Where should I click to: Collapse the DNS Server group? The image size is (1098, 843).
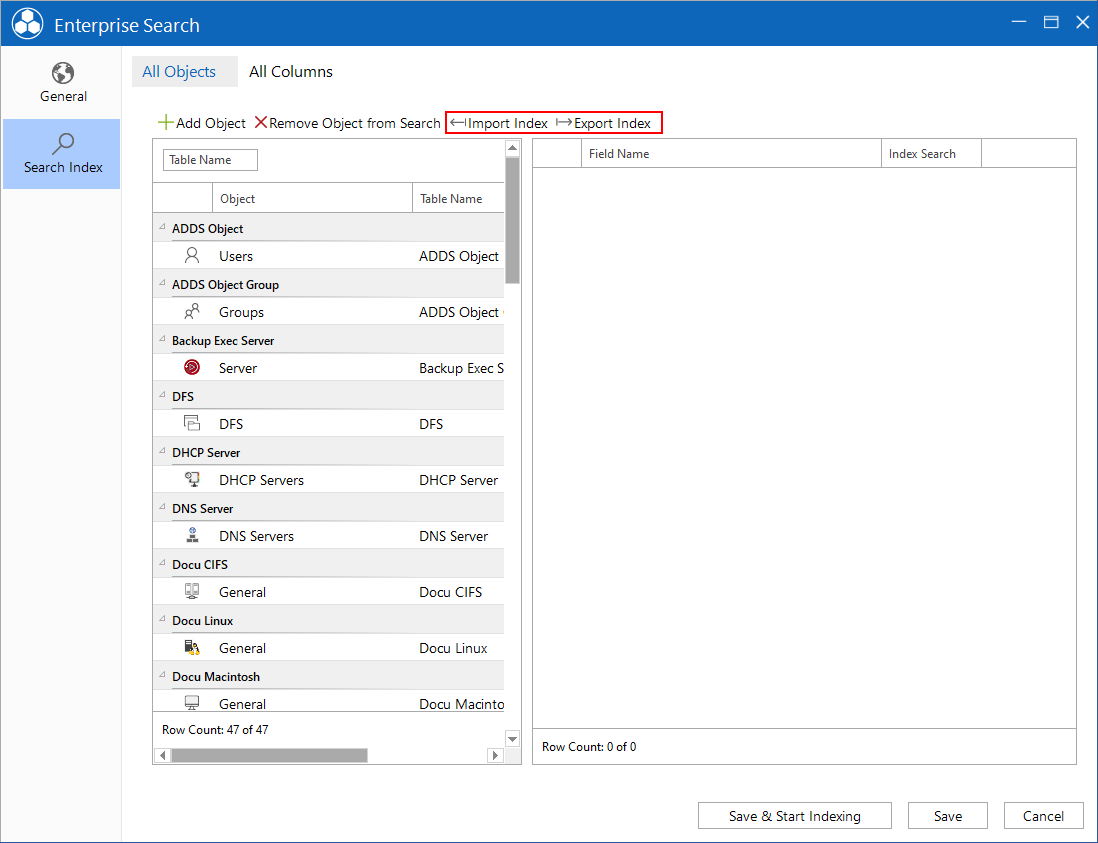click(162, 508)
